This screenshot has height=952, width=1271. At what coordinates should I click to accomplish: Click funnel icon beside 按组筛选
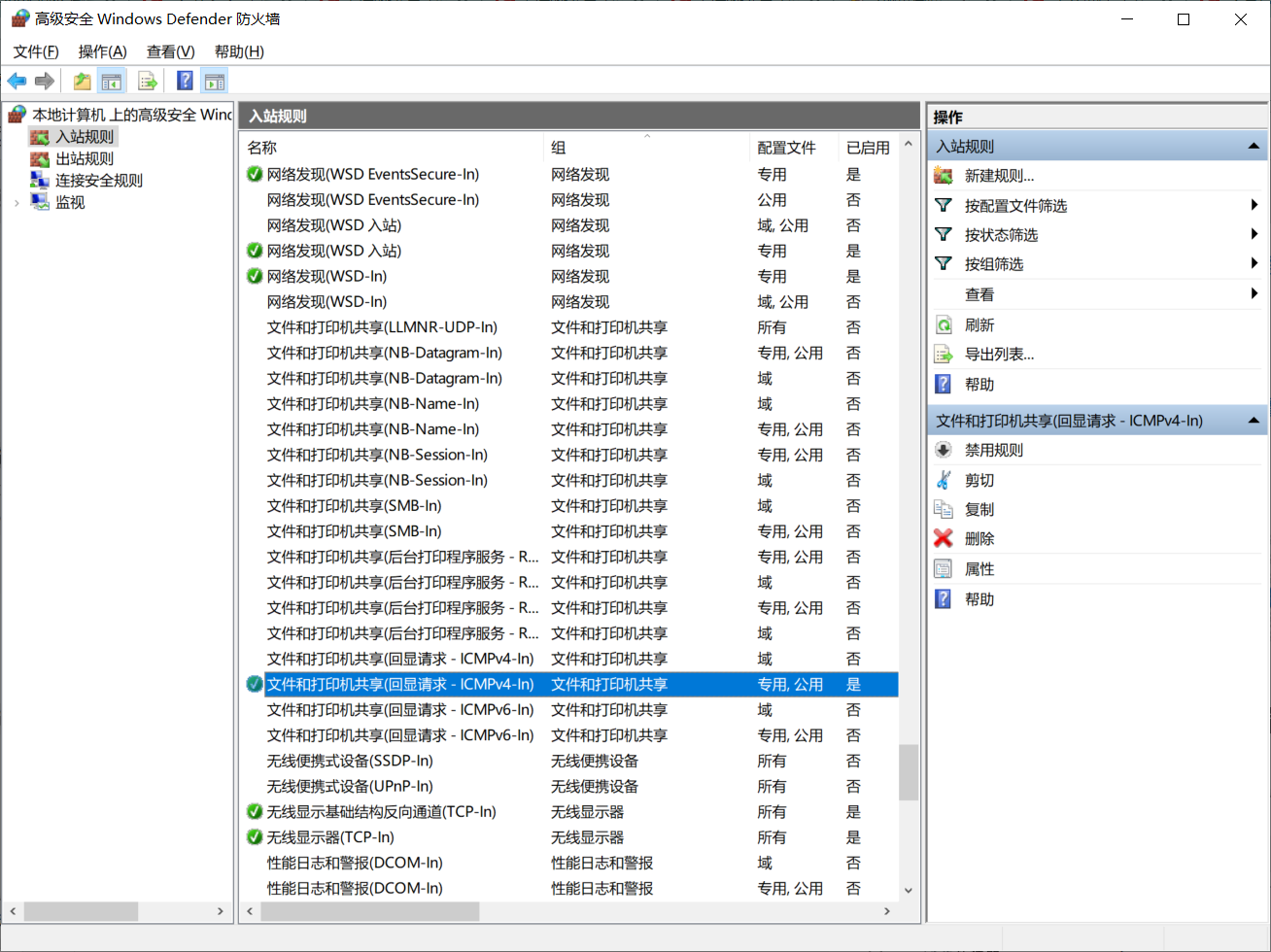(x=944, y=263)
